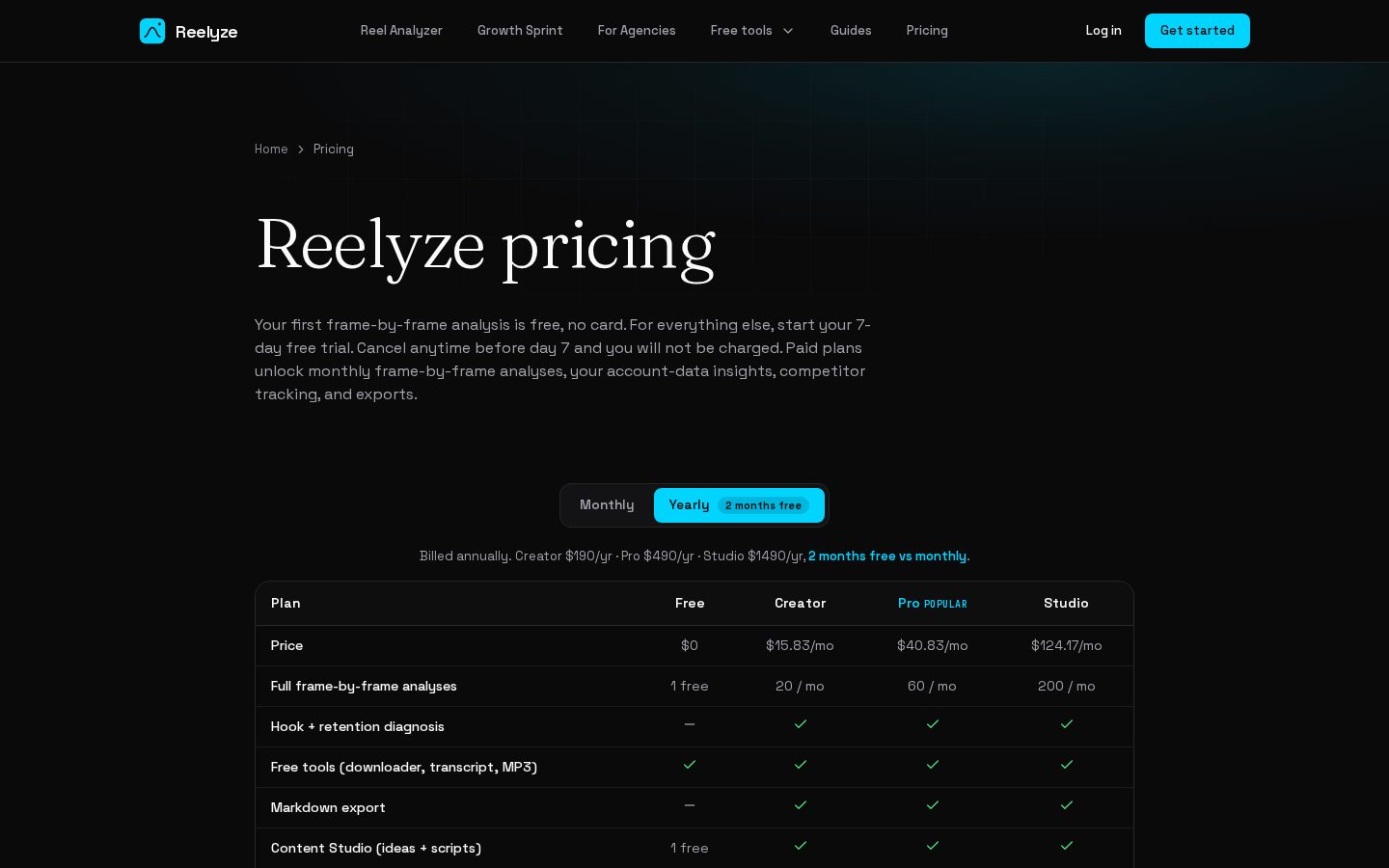Click '20 / mo' analyses cell
The image size is (1389, 868).
(801, 687)
